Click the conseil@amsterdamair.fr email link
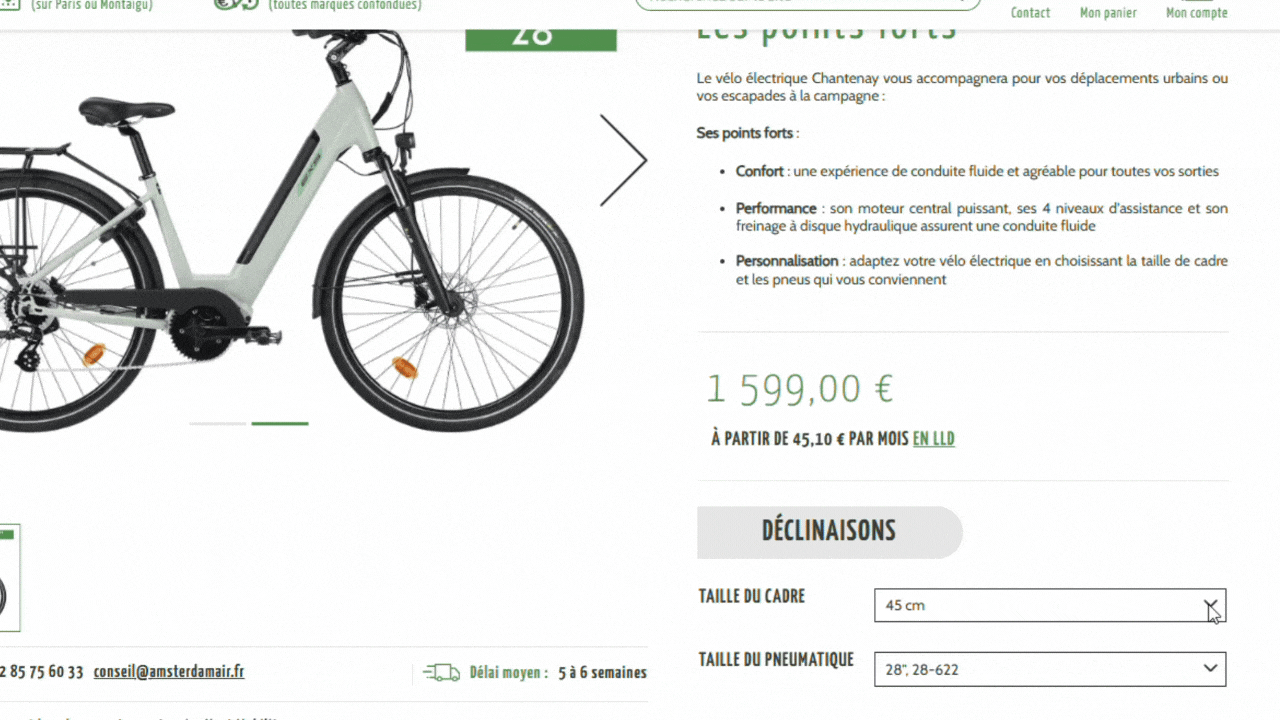Image resolution: width=1280 pixels, height=720 pixels. (169, 672)
